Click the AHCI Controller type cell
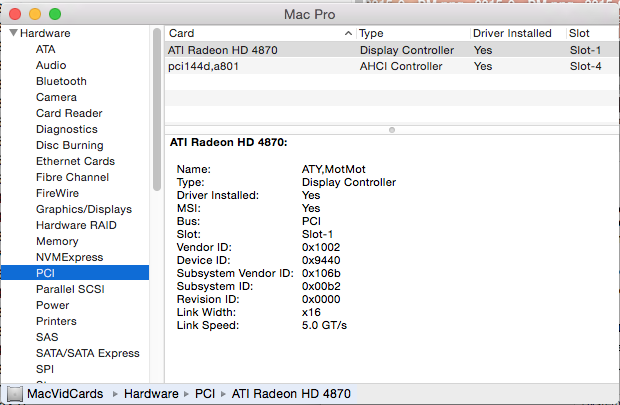 (401, 66)
